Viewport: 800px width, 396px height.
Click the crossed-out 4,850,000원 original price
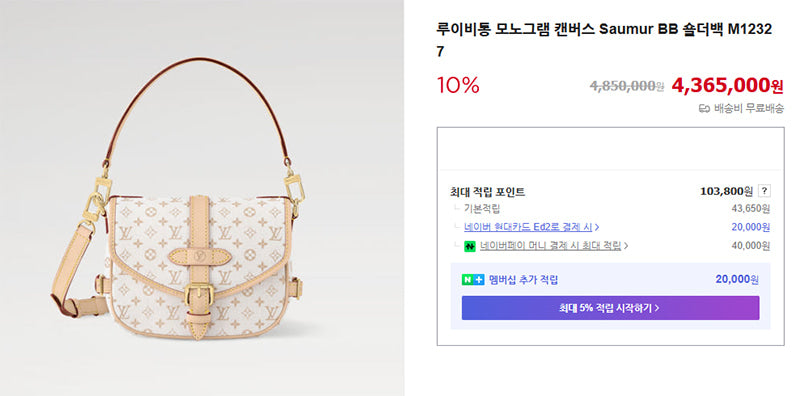coord(627,86)
